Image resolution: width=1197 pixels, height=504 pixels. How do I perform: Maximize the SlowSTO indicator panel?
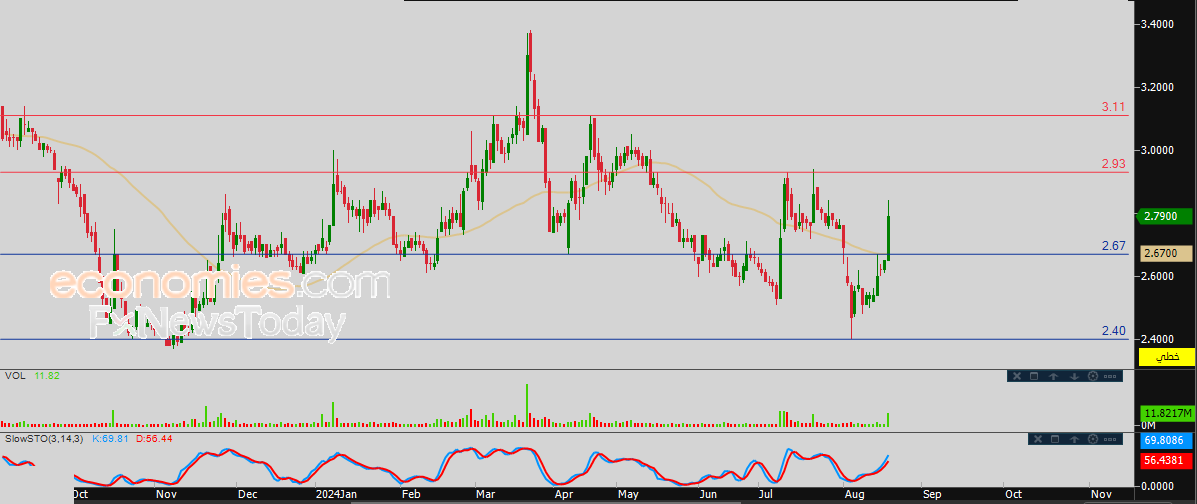[1056, 439]
